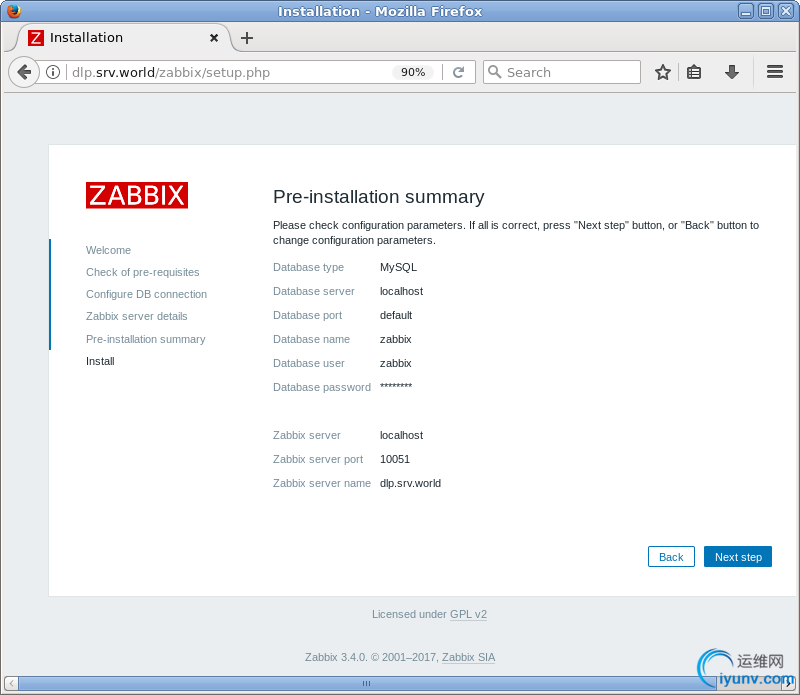Close the Installation tab
The image size is (800, 695).
(214, 38)
